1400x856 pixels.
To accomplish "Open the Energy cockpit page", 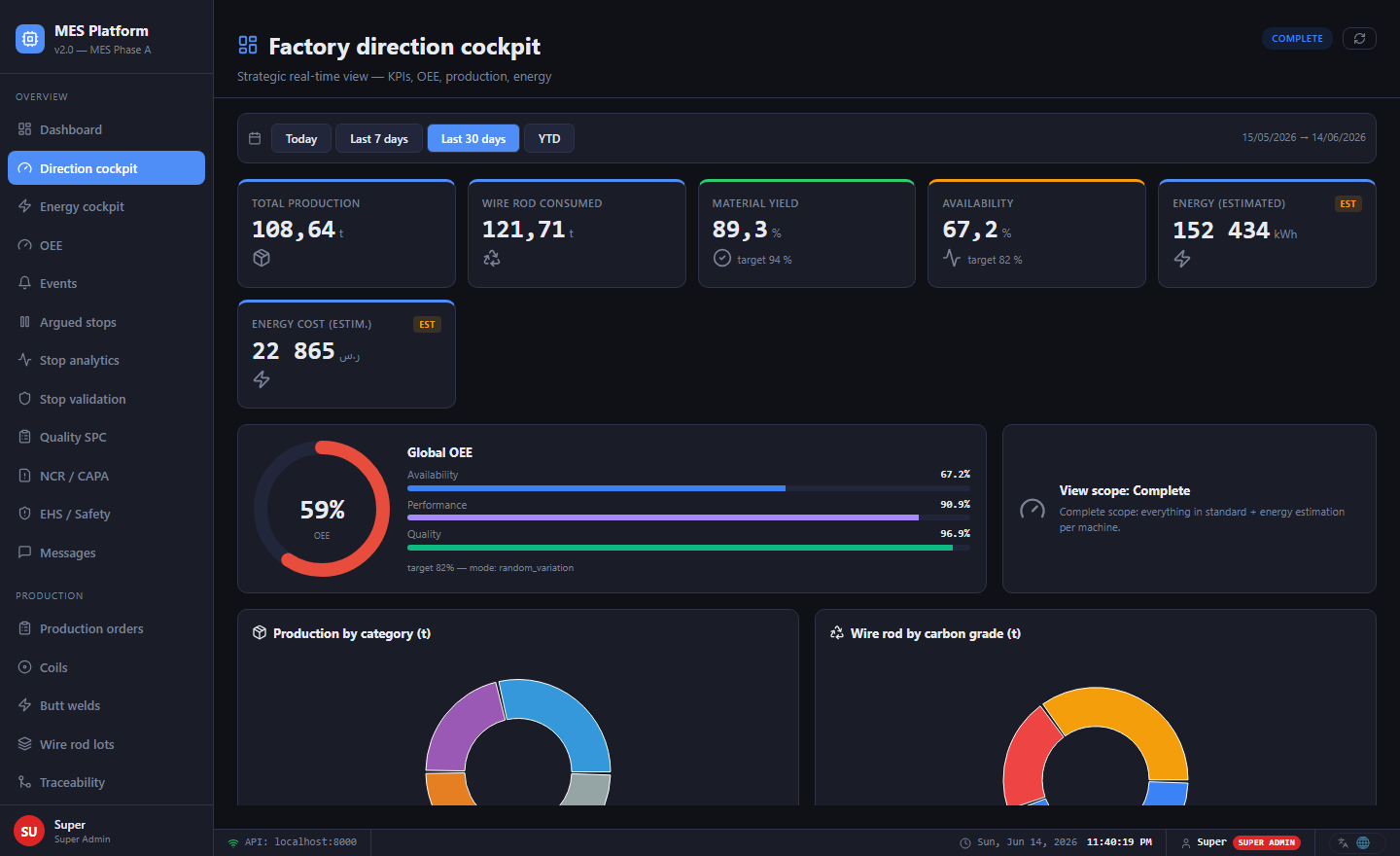I will click(x=106, y=206).
